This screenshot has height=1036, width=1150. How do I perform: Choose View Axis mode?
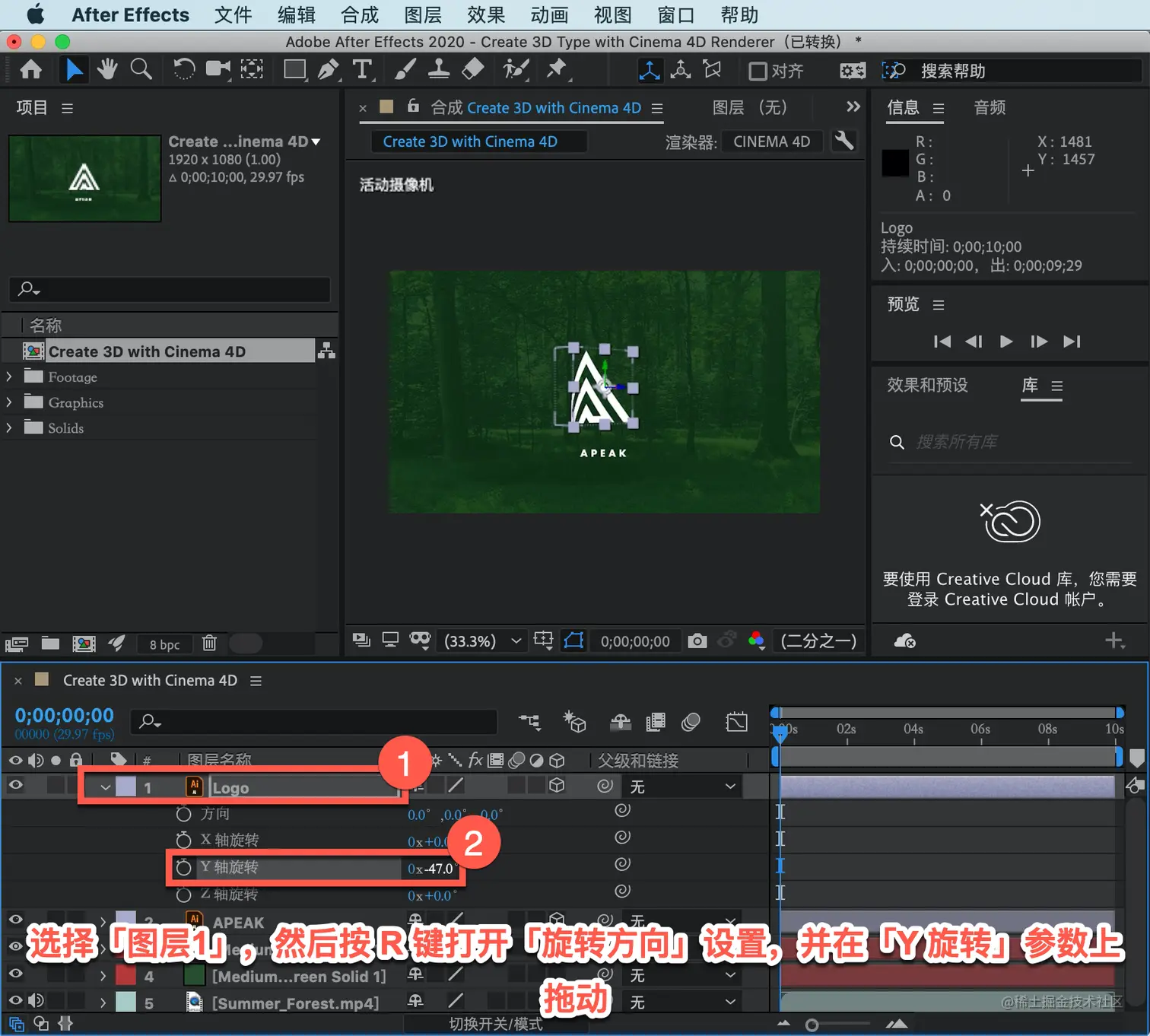pyautogui.click(x=713, y=71)
